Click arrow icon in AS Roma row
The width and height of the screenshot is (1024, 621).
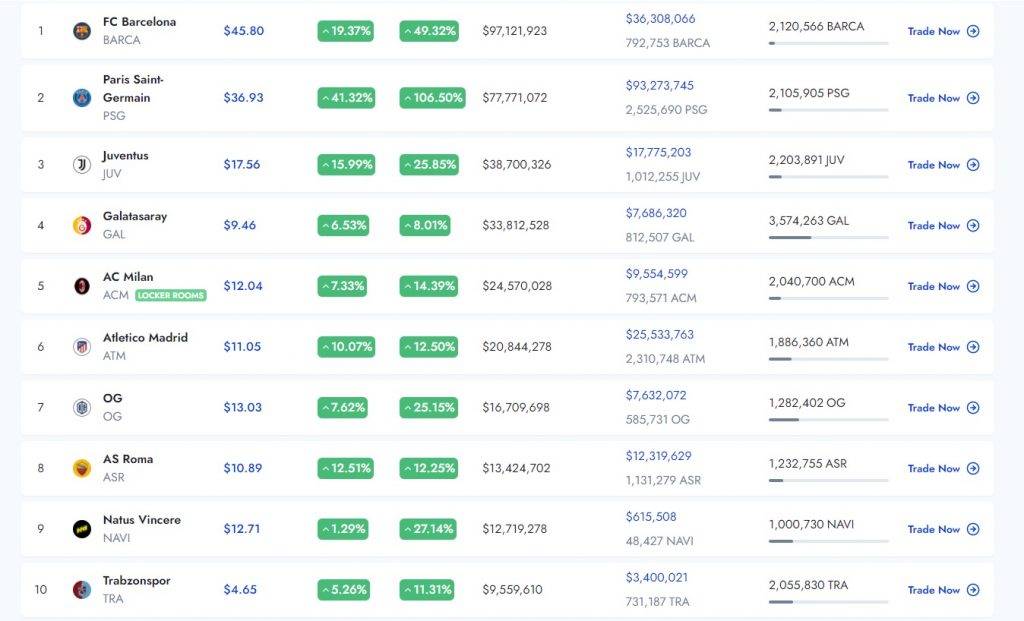click(x=973, y=468)
